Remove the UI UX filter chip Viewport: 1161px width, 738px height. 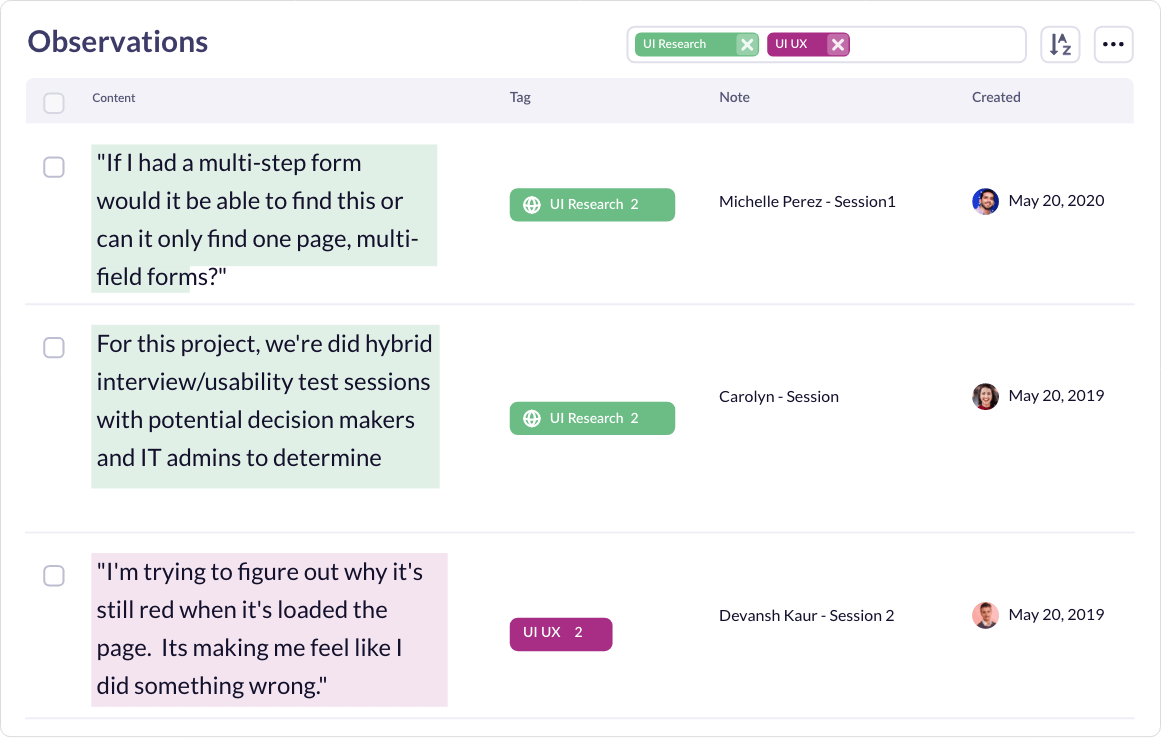[x=838, y=44]
